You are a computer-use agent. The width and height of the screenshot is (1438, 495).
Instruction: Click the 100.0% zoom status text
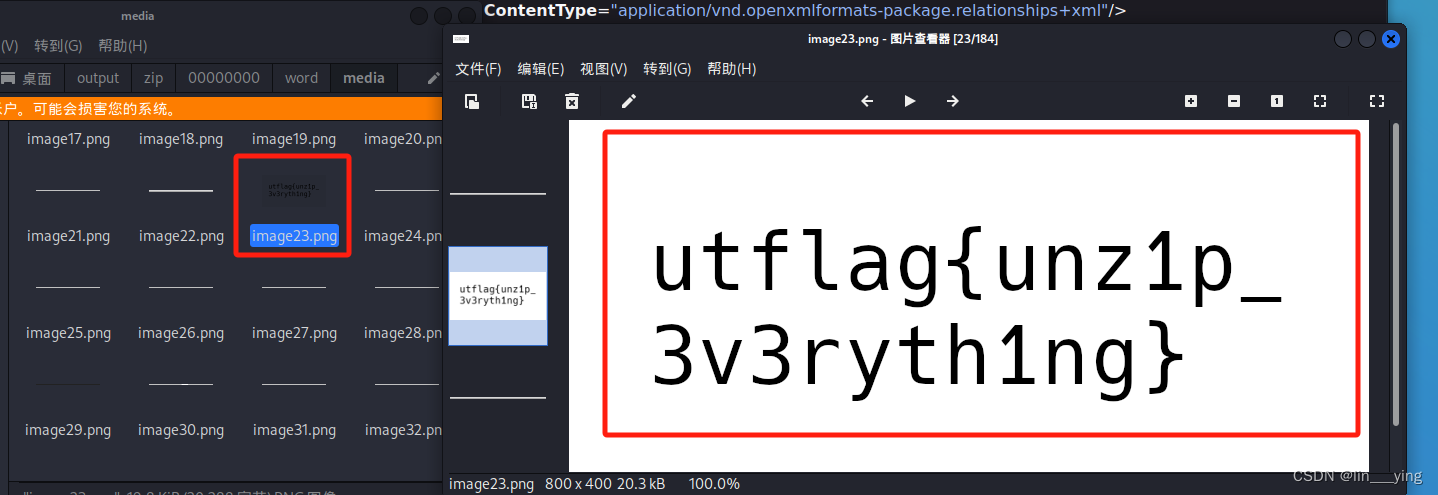[714, 484]
